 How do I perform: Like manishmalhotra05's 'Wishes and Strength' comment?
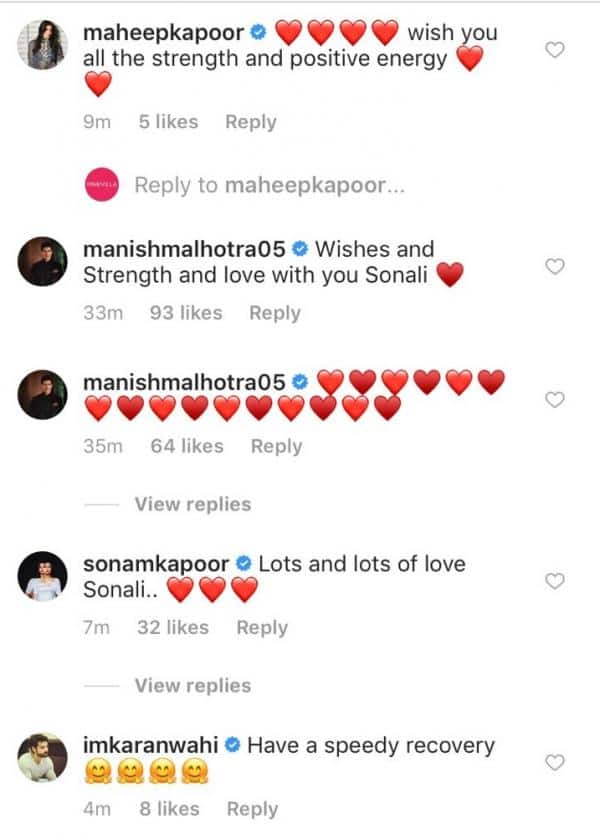(x=558, y=265)
